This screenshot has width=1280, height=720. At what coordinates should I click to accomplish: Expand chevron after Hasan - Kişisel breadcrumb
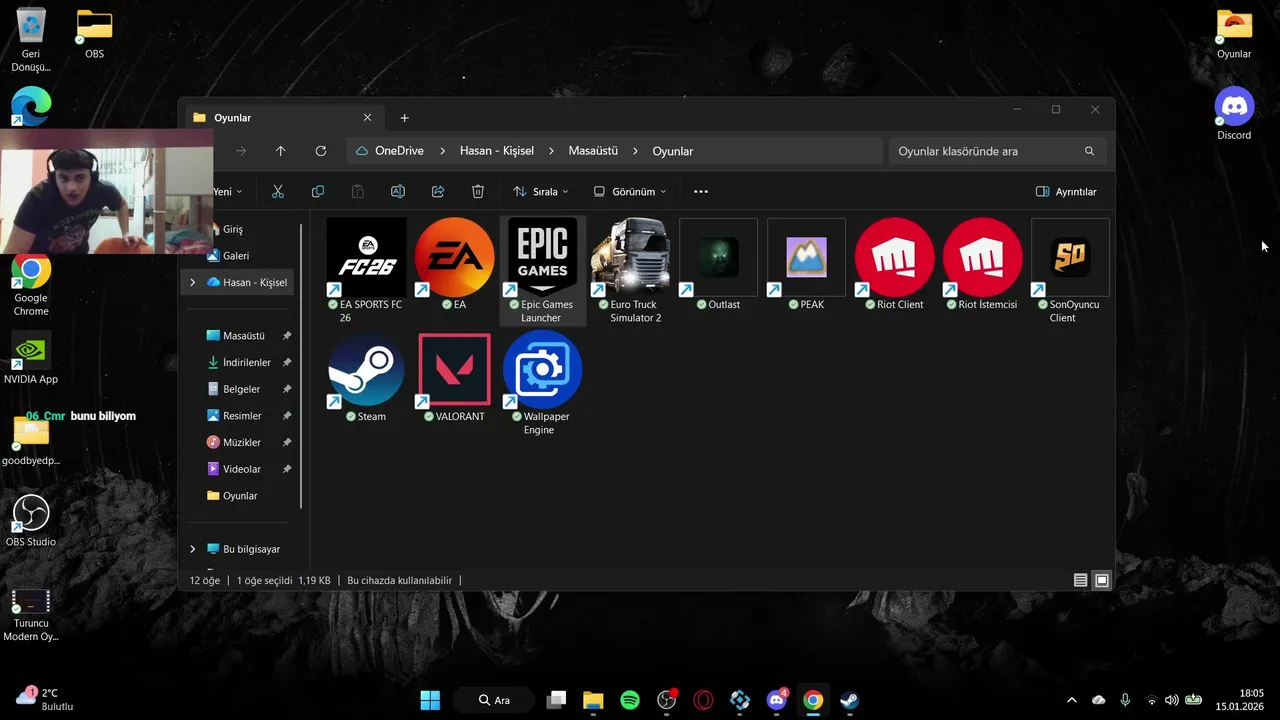tap(551, 151)
